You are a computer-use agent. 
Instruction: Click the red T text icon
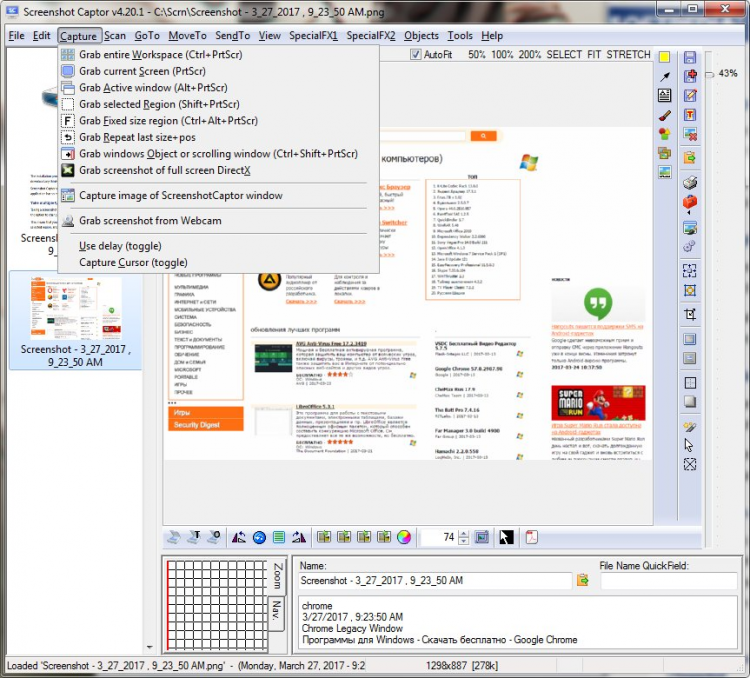690,114
